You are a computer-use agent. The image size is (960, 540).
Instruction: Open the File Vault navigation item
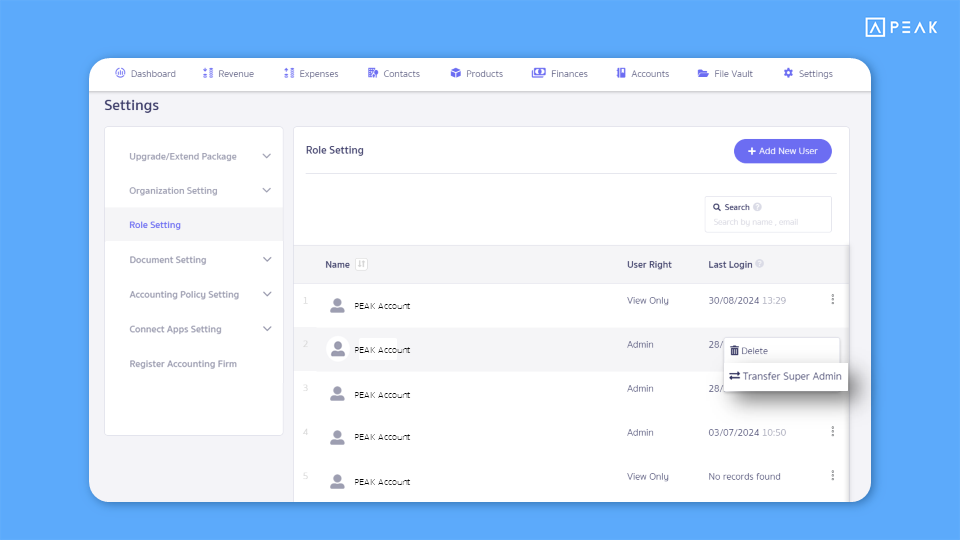coord(725,73)
